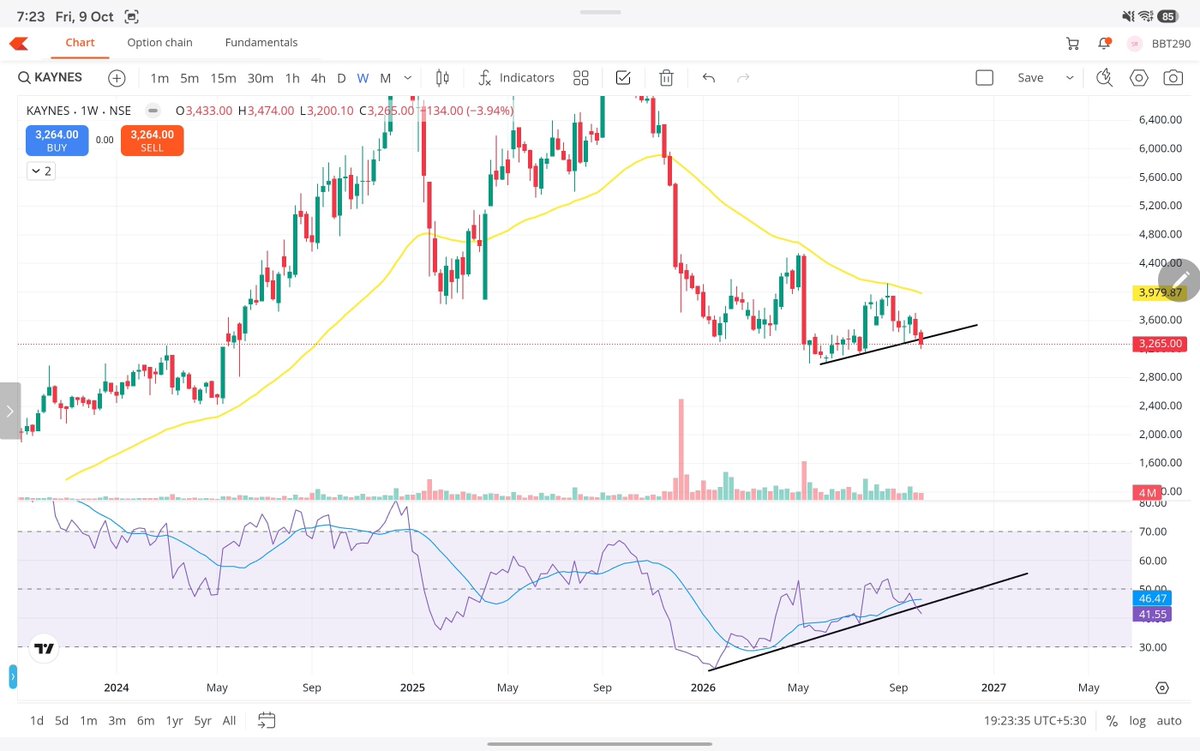Select the 1d date range
Image resolution: width=1200 pixels, height=751 pixels.
(37, 719)
